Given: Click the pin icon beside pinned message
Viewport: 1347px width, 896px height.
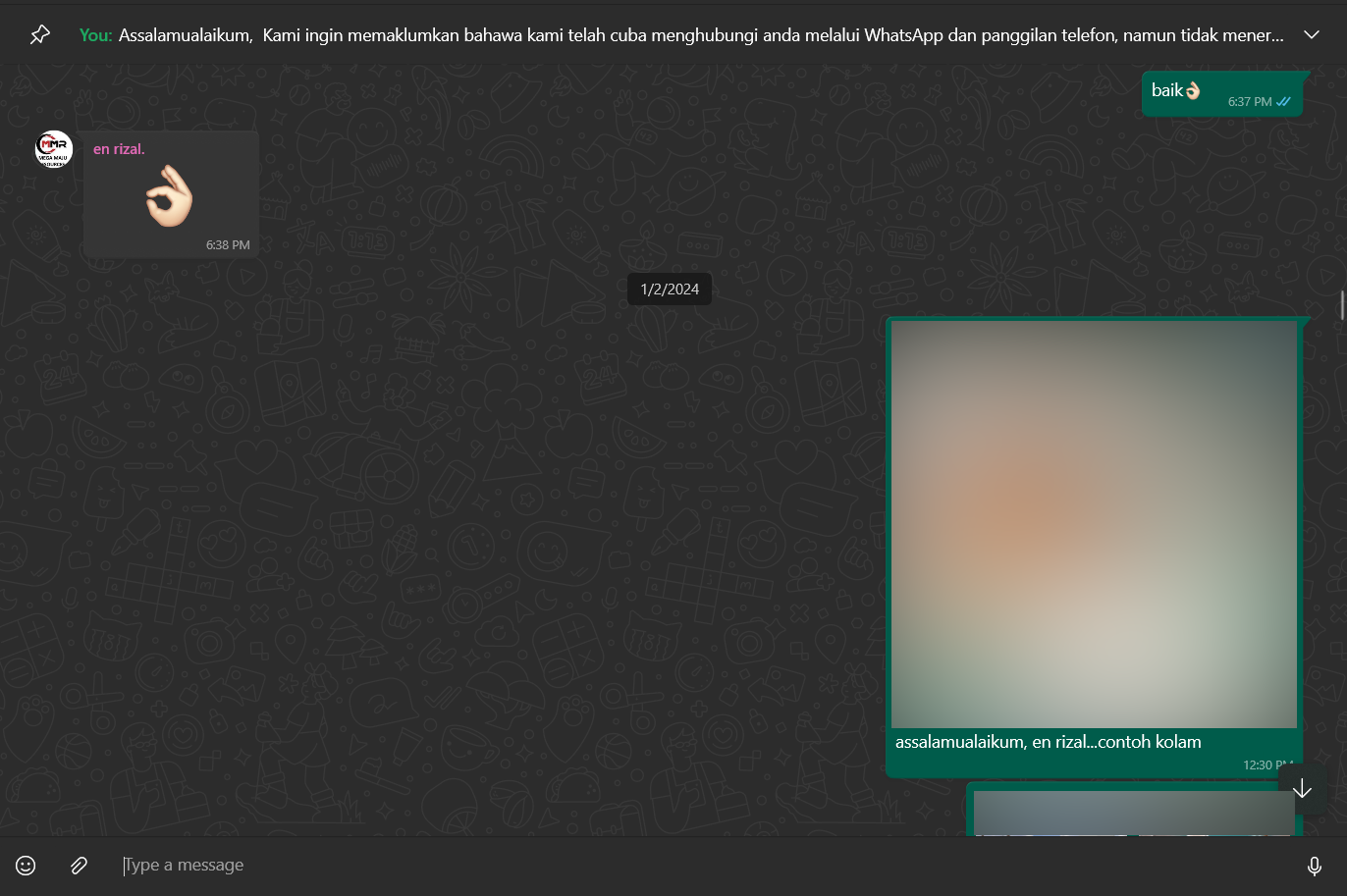Looking at the screenshot, I should click(39, 35).
